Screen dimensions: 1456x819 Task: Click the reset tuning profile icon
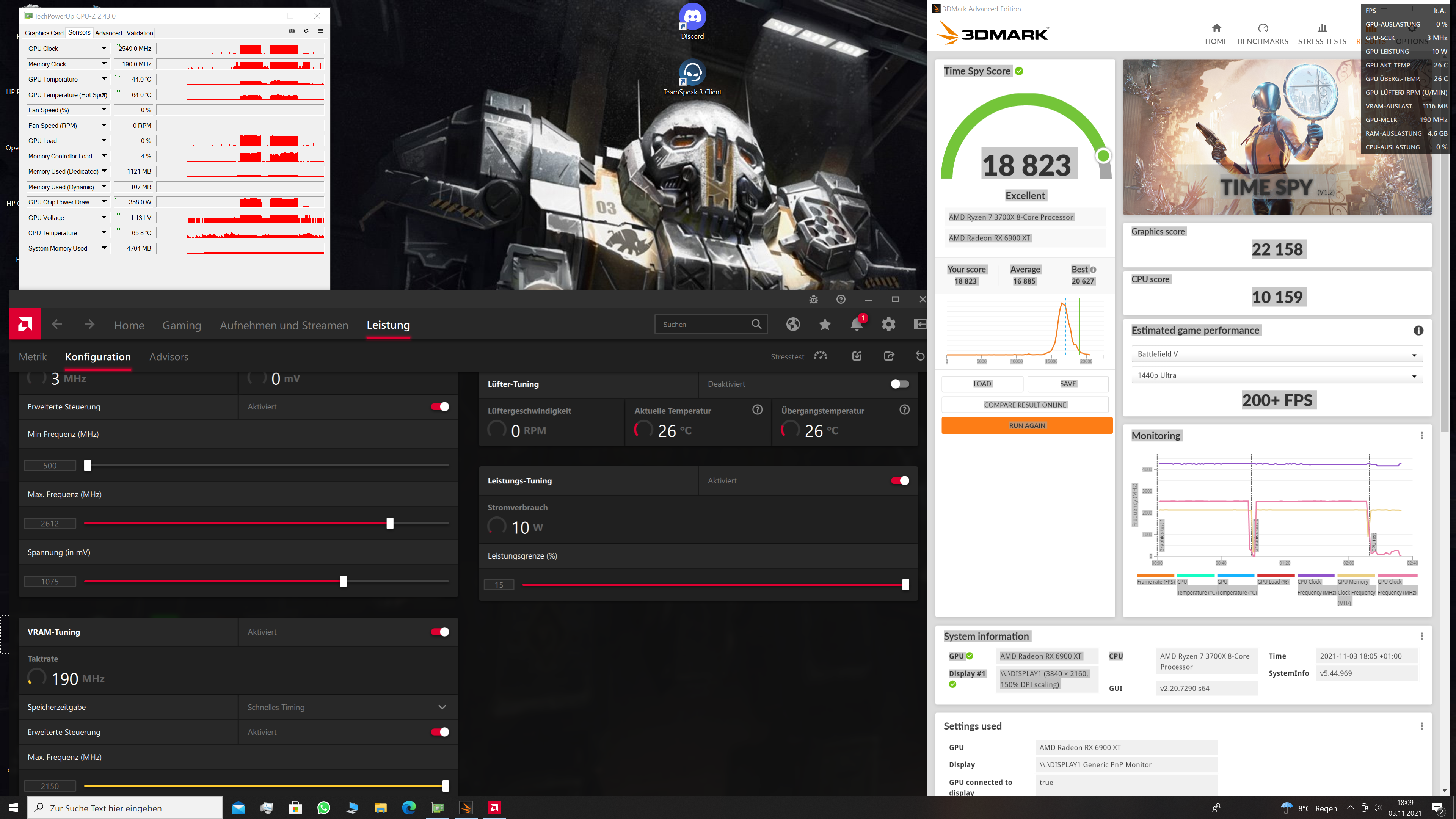[x=919, y=356]
